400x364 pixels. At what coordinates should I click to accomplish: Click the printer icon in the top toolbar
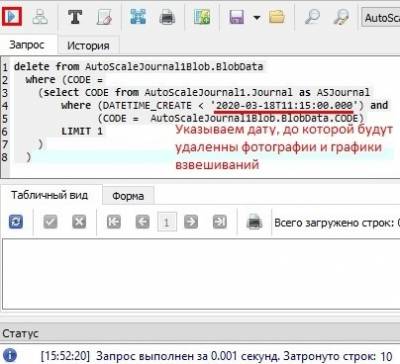tap(167, 17)
